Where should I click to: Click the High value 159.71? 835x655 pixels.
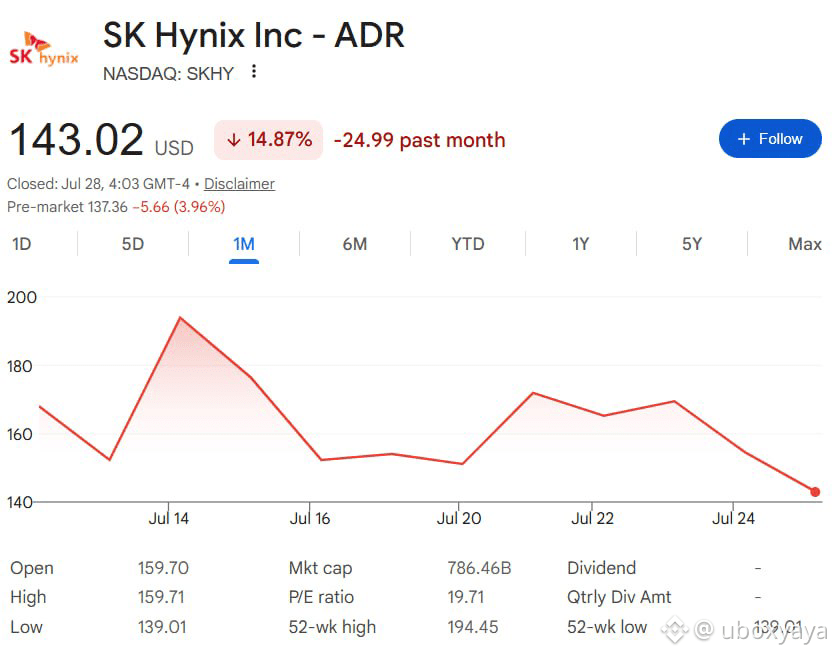point(161,597)
